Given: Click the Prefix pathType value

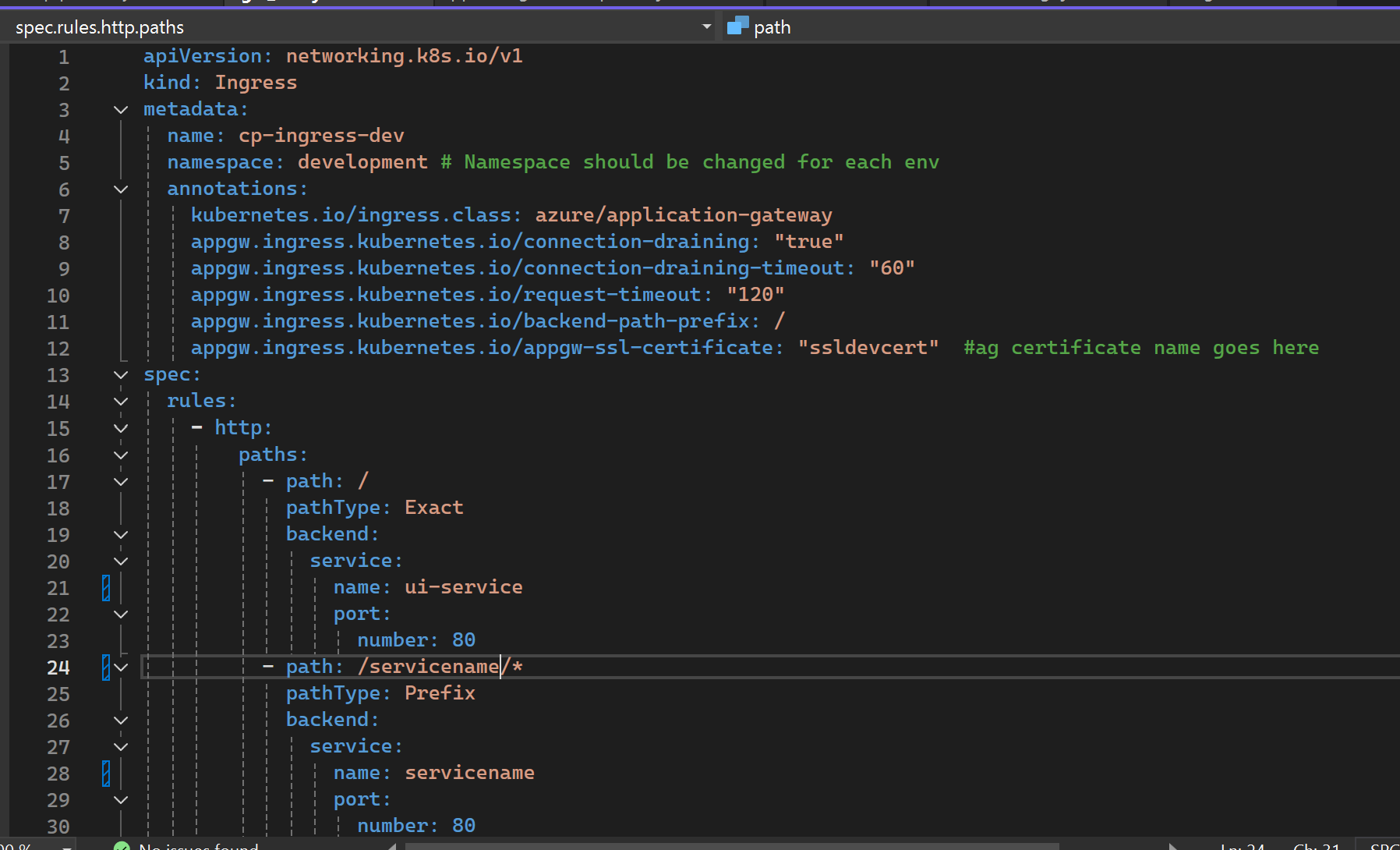Looking at the screenshot, I should tap(440, 693).
